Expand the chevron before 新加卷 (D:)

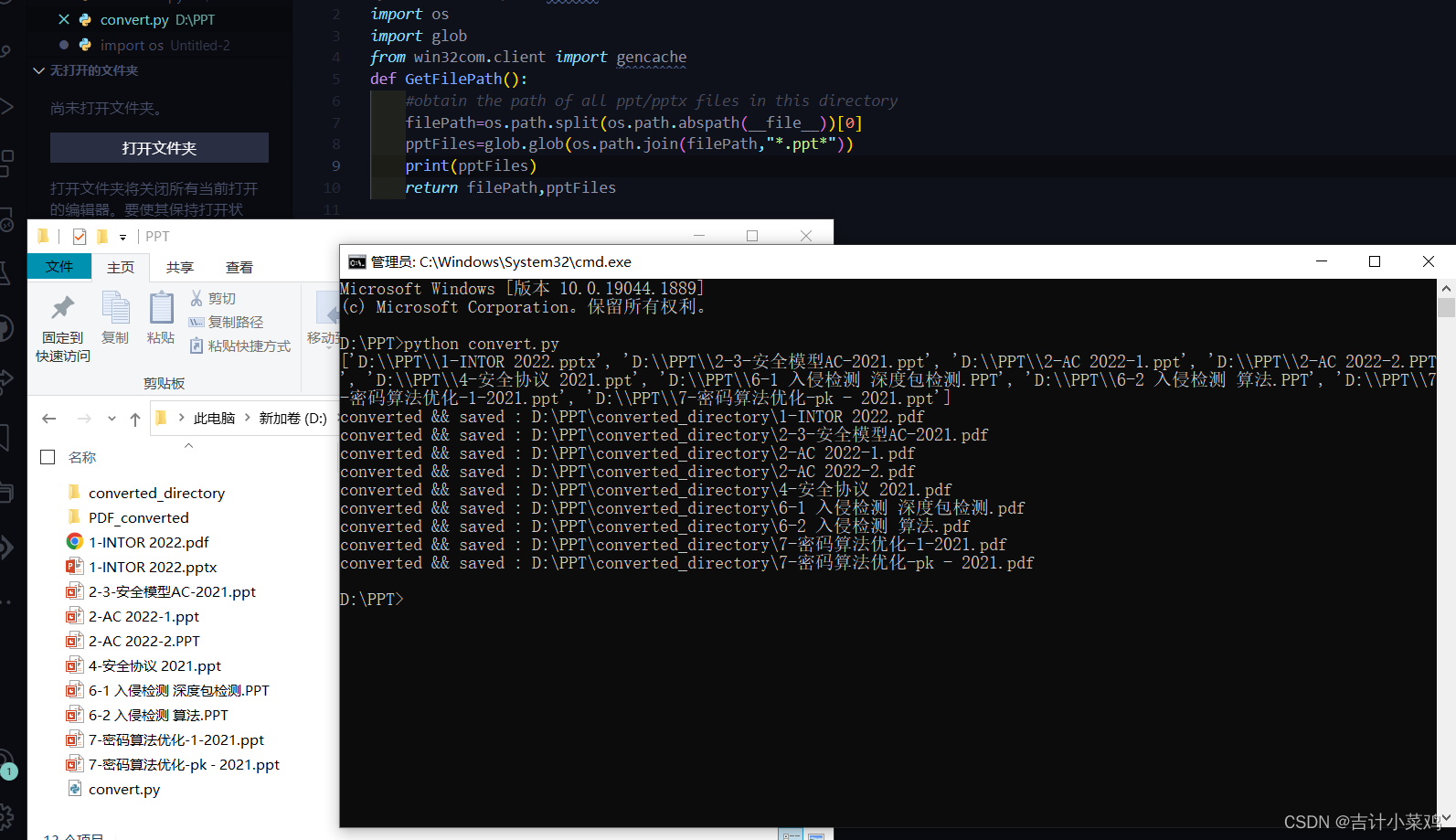[x=247, y=418]
